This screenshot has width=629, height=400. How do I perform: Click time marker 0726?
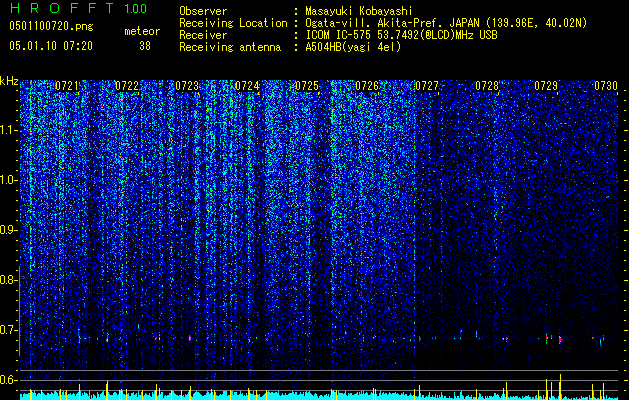click(x=367, y=86)
